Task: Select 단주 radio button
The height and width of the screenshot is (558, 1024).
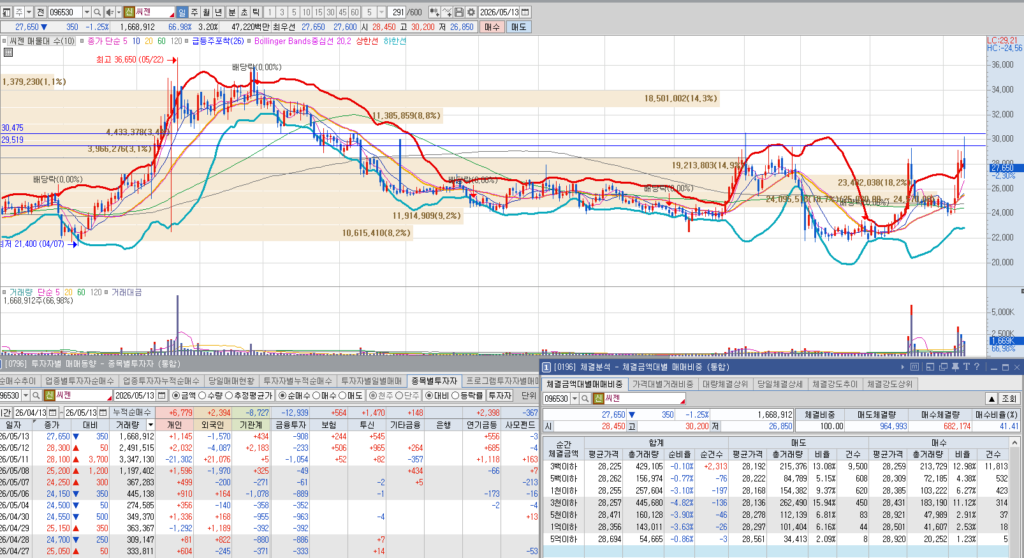Action: (399, 396)
